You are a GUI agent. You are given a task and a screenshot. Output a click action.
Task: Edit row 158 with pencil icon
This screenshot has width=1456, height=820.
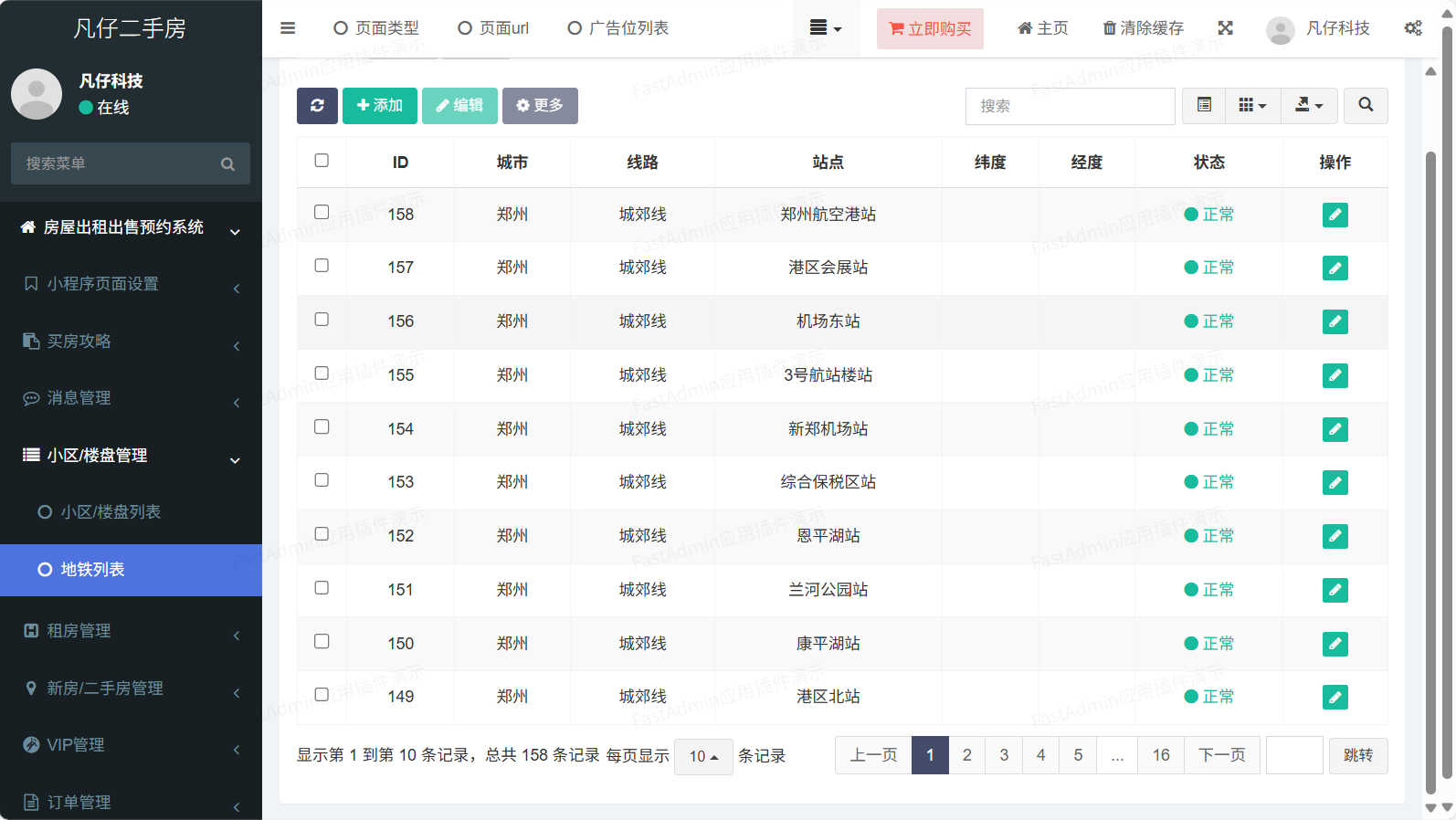[x=1335, y=215]
